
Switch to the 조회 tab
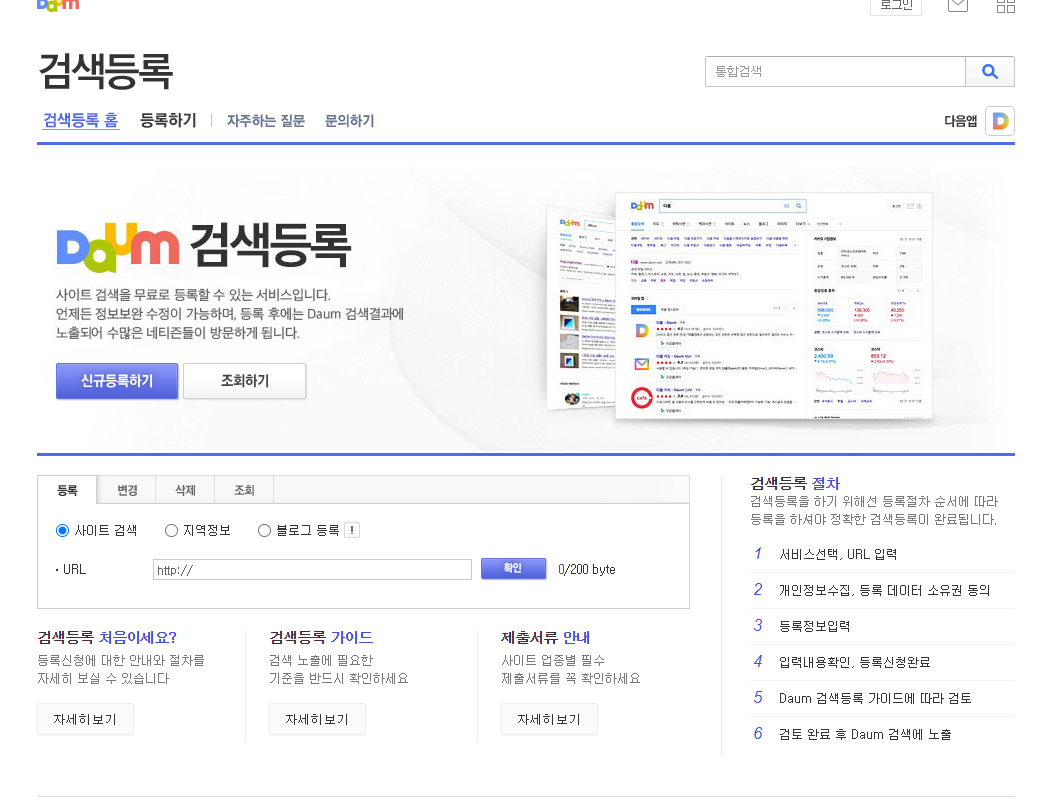click(244, 490)
